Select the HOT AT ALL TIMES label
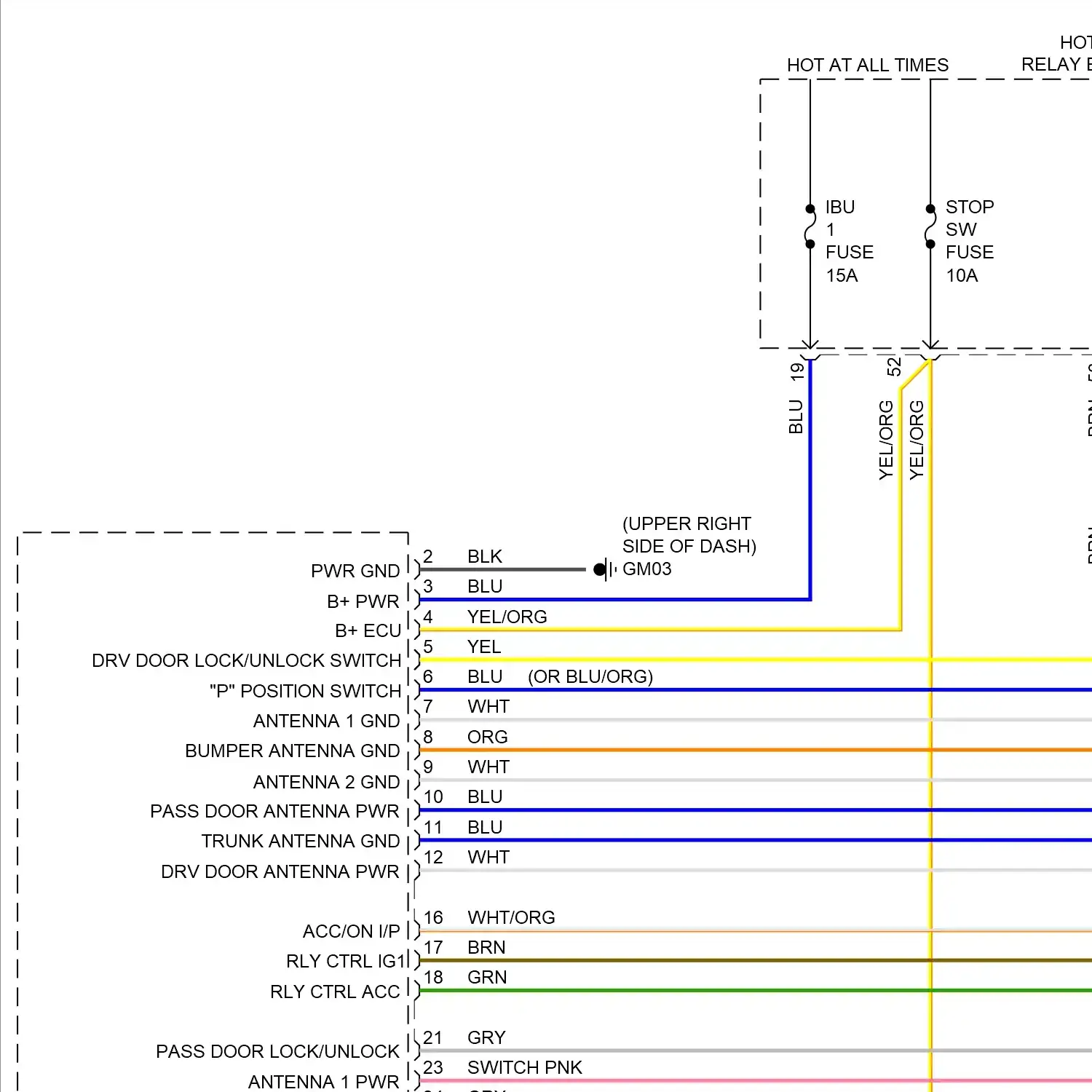 [867, 66]
